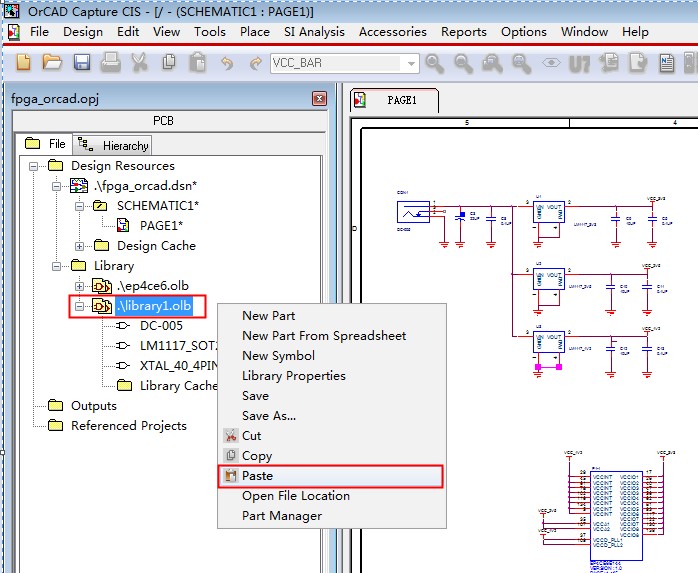Image resolution: width=698 pixels, height=573 pixels.
Task: Switch to the Hierarchy tab
Action: [113, 145]
